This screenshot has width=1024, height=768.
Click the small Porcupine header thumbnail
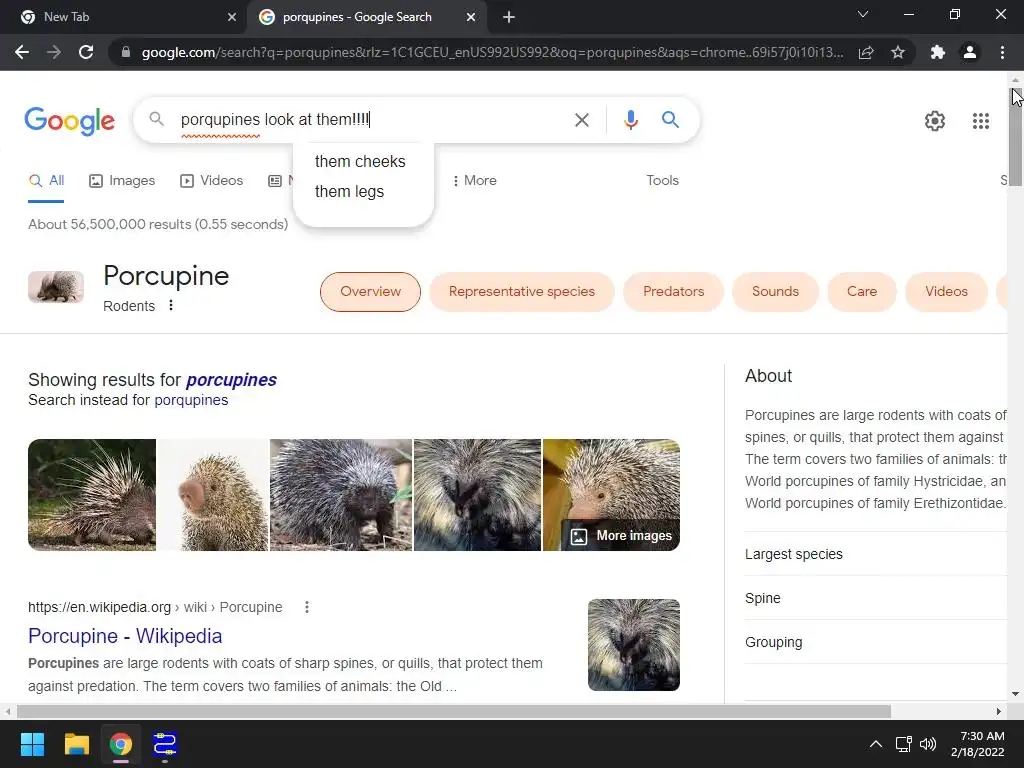(x=56, y=287)
